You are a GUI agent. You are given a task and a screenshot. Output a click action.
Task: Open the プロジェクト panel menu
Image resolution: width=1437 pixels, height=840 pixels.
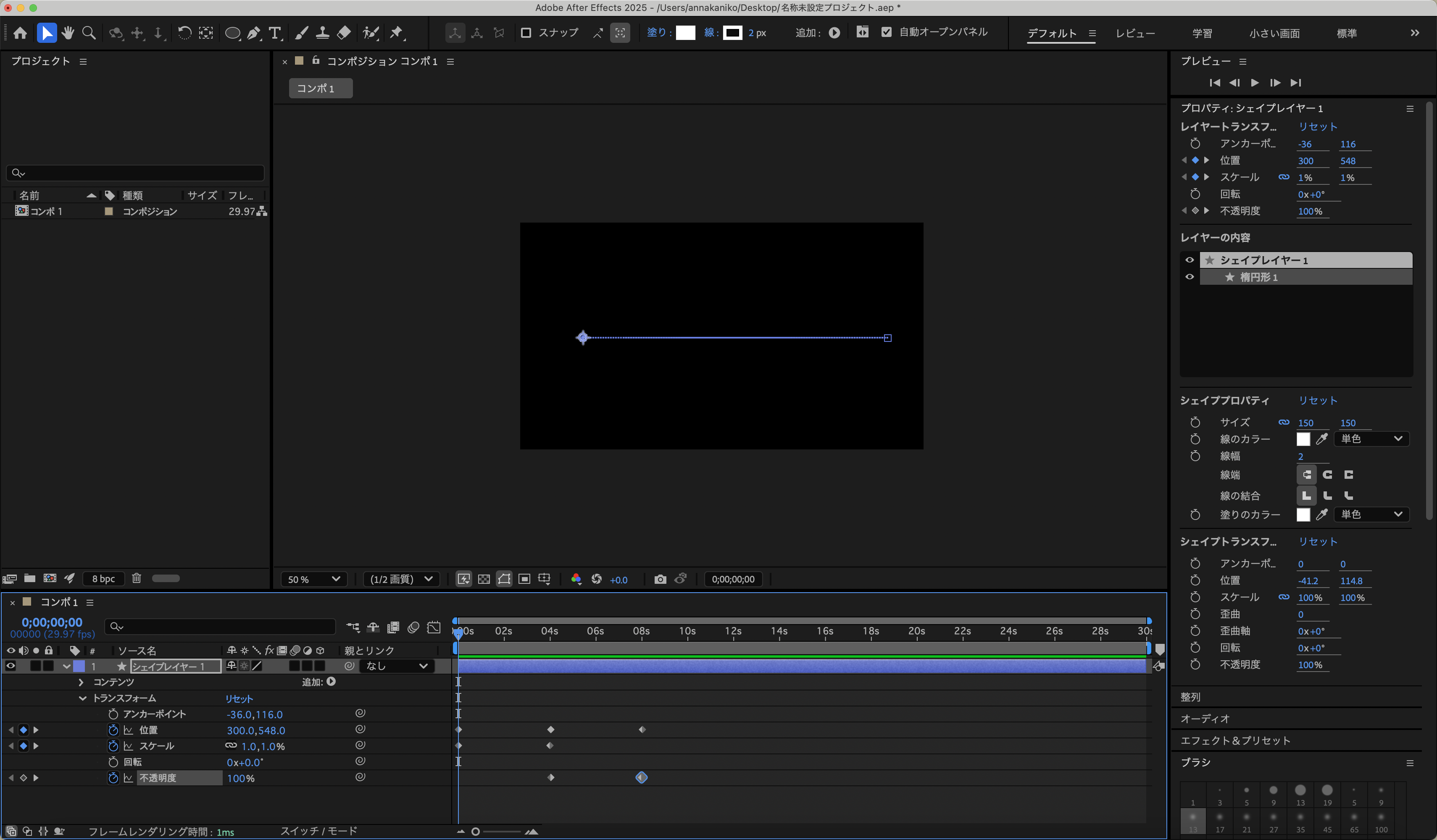point(83,62)
